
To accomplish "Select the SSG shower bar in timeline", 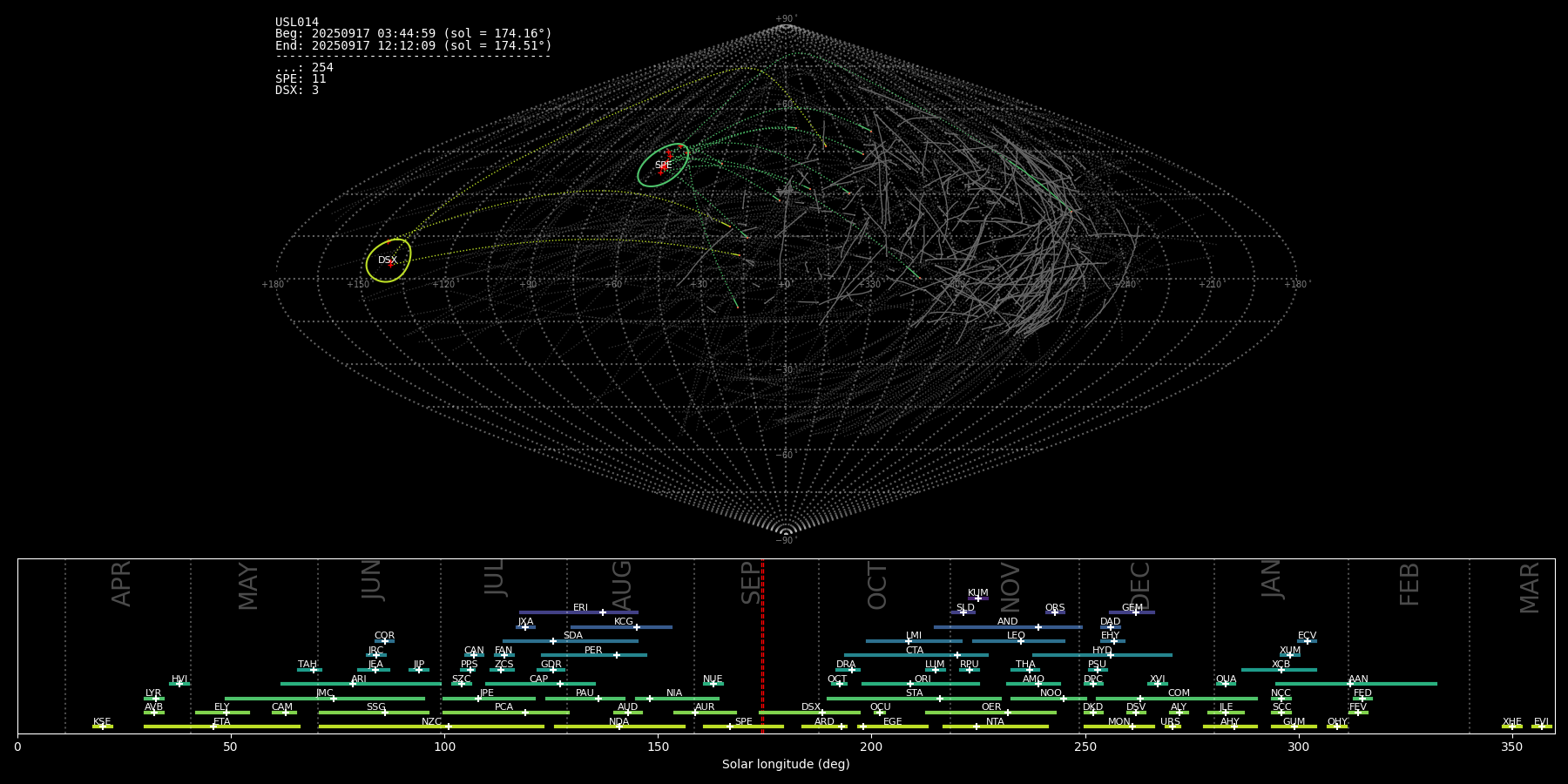I will (374, 713).
